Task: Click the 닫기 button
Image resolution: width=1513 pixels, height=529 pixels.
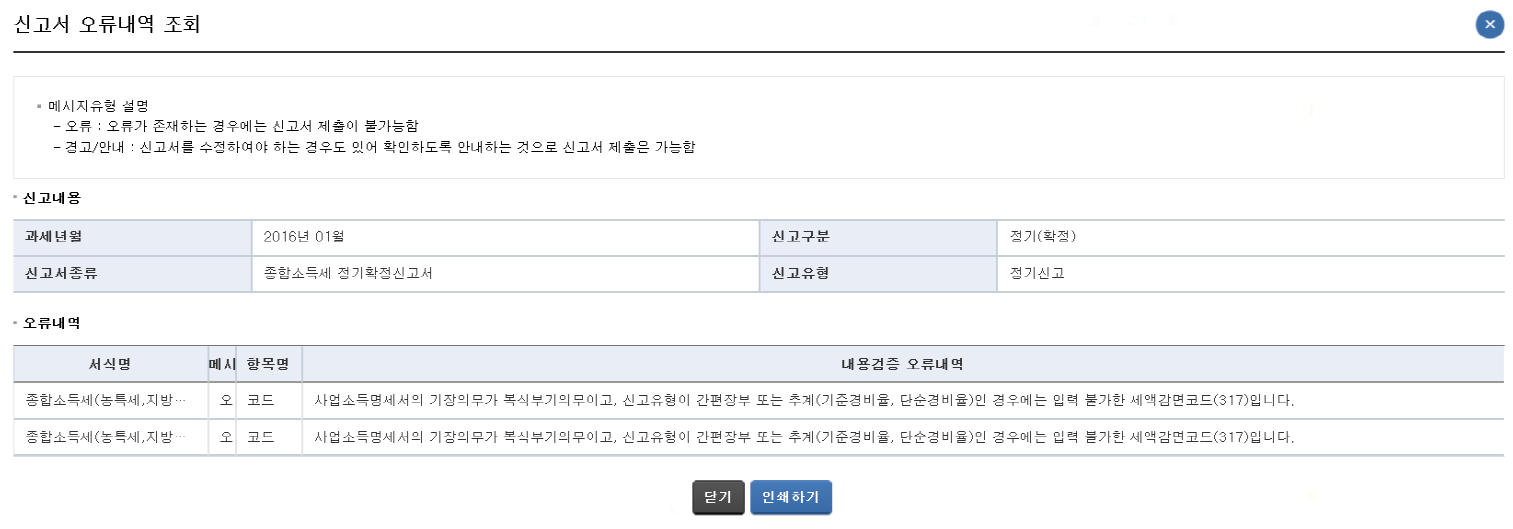Action: click(x=718, y=497)
